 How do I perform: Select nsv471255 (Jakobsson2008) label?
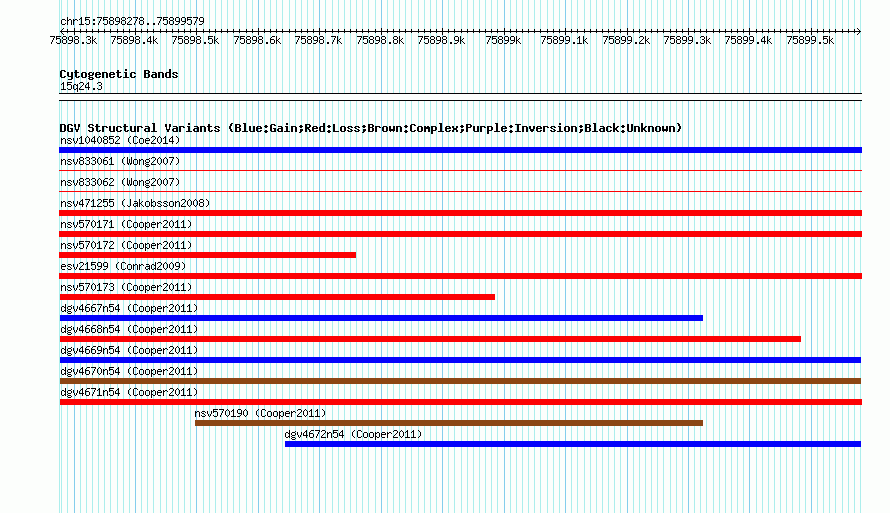[x=135, y=203]
